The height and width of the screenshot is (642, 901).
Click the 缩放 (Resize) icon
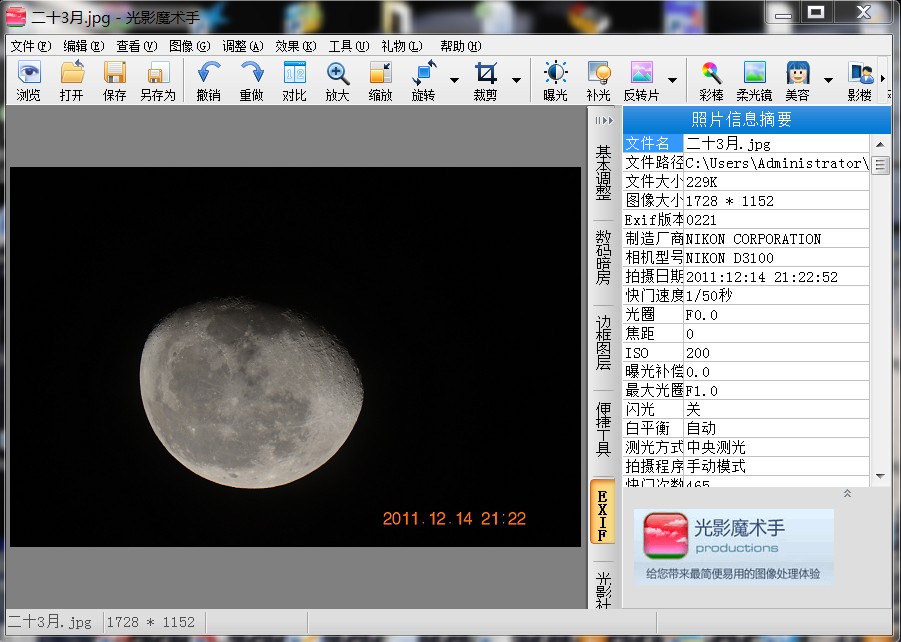click(x=380, y=73)
